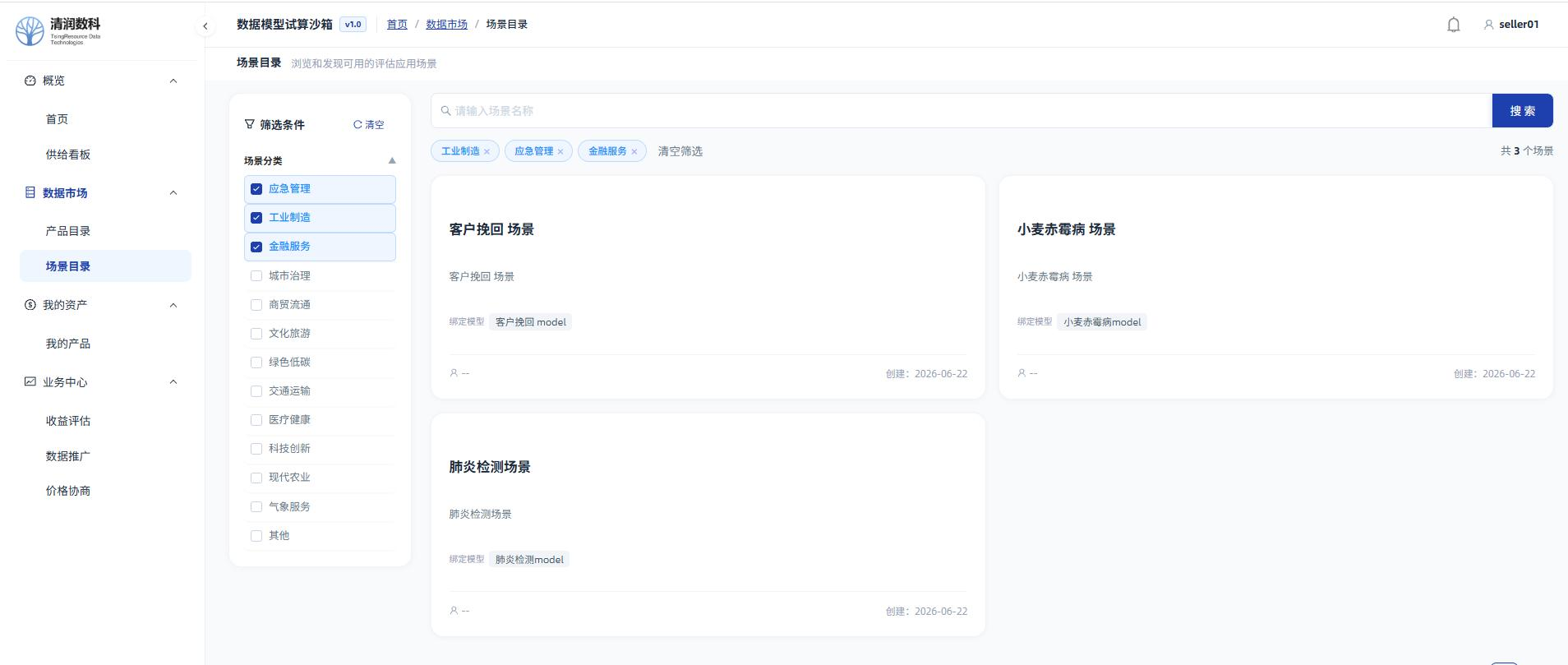The width and height of the screenshot is (1568, 665).
Task: Collapse the 数据市场 menu group
Action: tap(173, 192)
